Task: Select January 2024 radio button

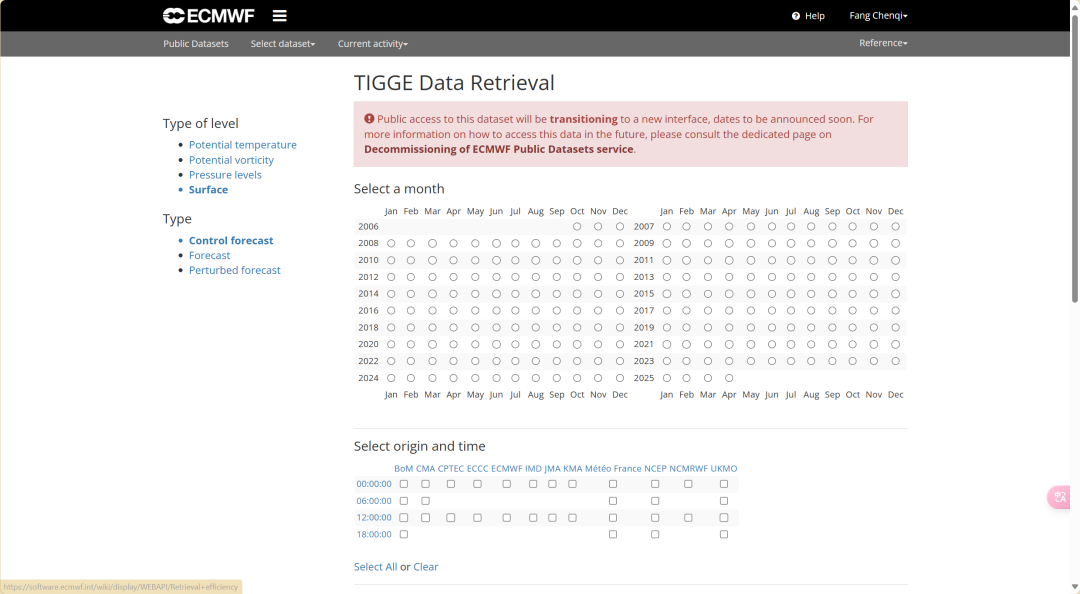Action: pyautogui.click(x=391, y=378)
